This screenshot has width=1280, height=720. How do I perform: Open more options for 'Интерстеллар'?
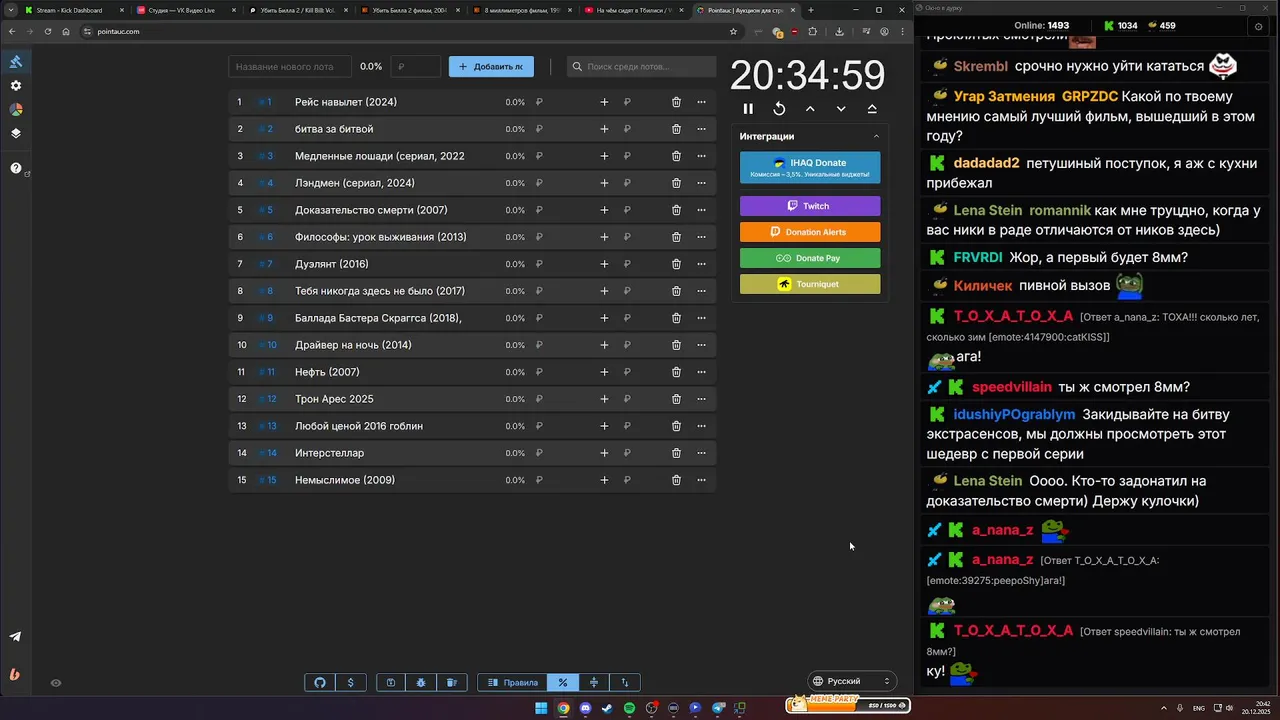click(701, 453)
